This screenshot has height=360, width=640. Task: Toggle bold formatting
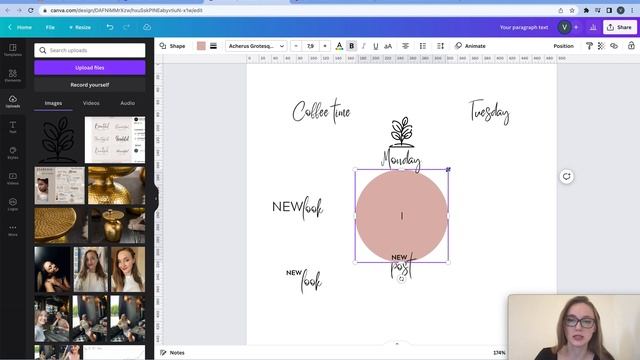coord(351,46)
